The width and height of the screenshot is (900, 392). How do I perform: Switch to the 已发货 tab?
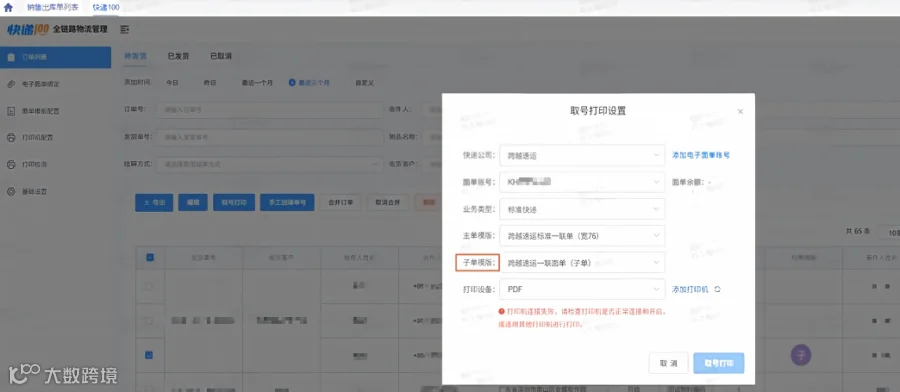click(x=179, y=56)
